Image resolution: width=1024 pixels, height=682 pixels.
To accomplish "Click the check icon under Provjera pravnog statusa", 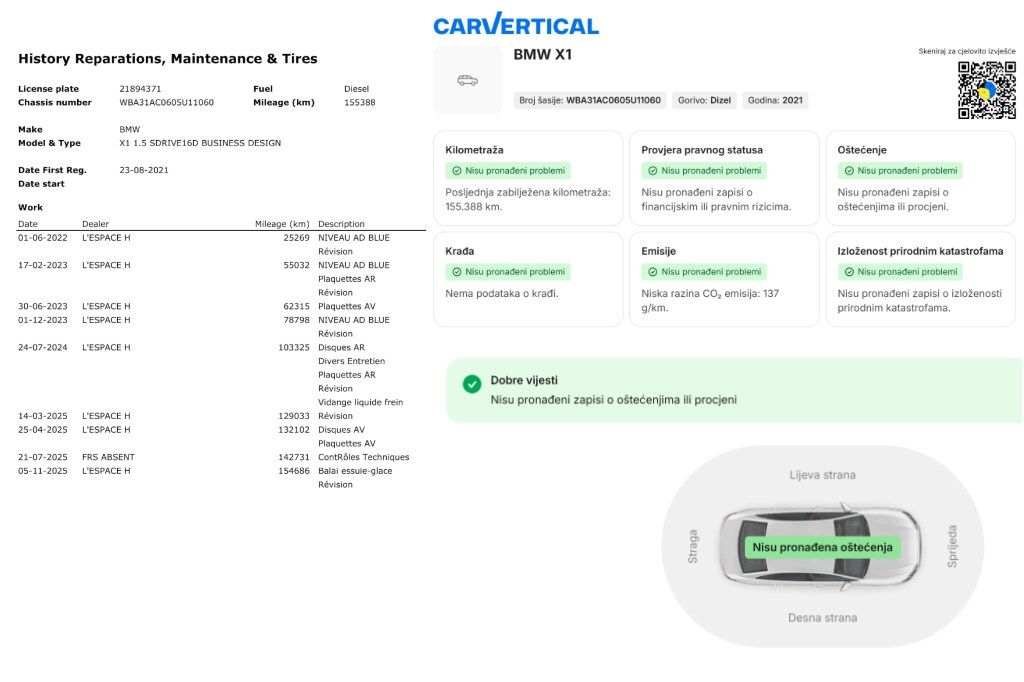I will coord(653,171).
